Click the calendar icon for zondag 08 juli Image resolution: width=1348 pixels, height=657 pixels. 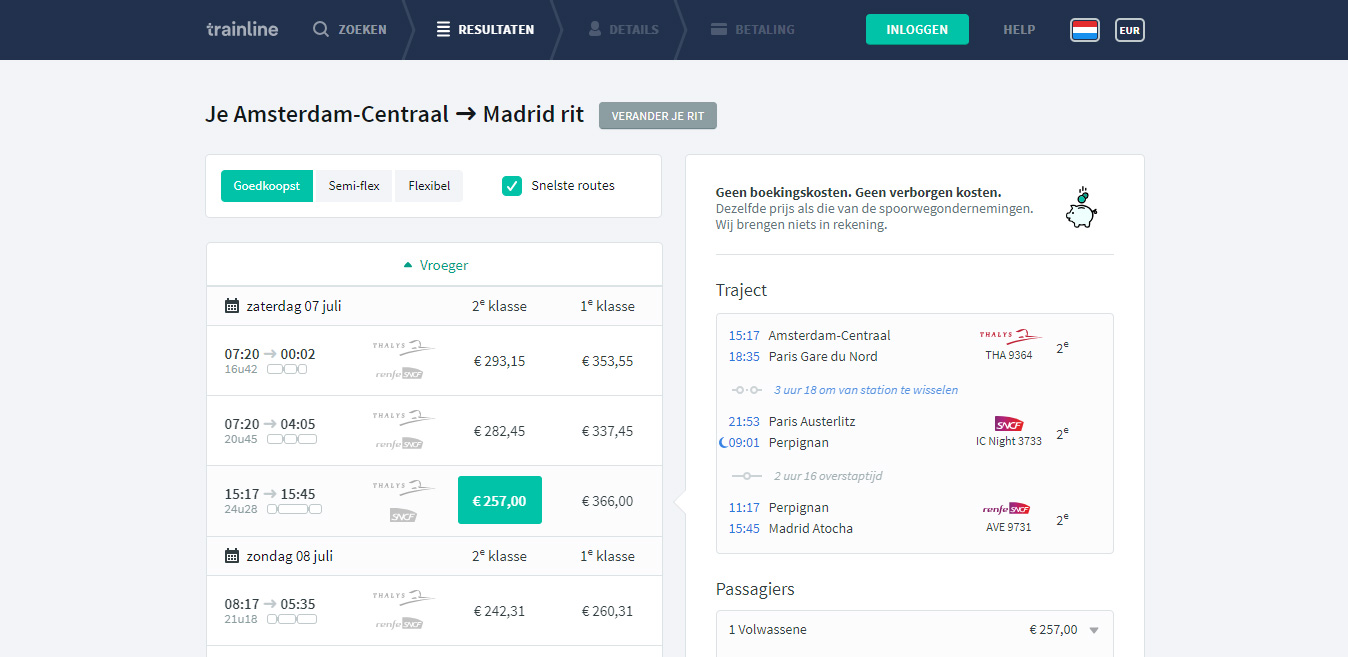tap(232, 556)
